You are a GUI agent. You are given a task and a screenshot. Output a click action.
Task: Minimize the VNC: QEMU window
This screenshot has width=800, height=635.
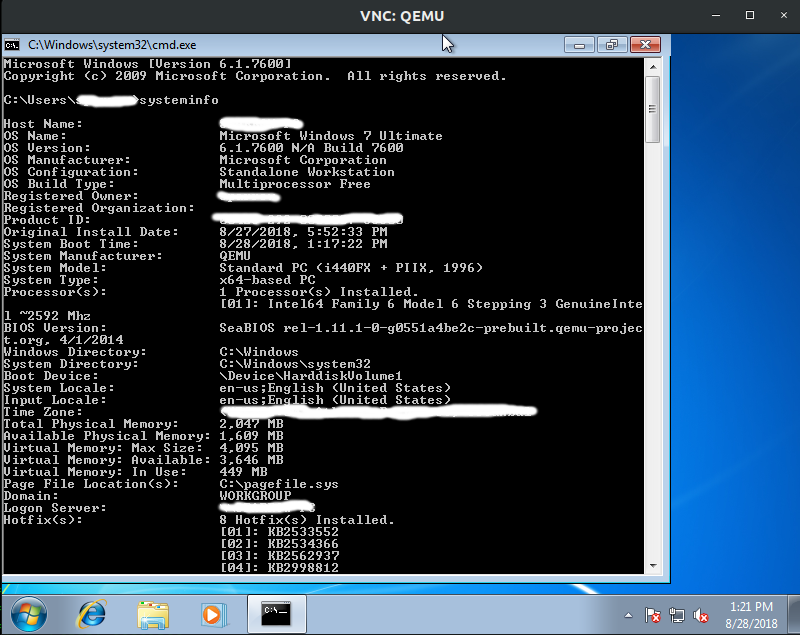(x=716, y=15)
